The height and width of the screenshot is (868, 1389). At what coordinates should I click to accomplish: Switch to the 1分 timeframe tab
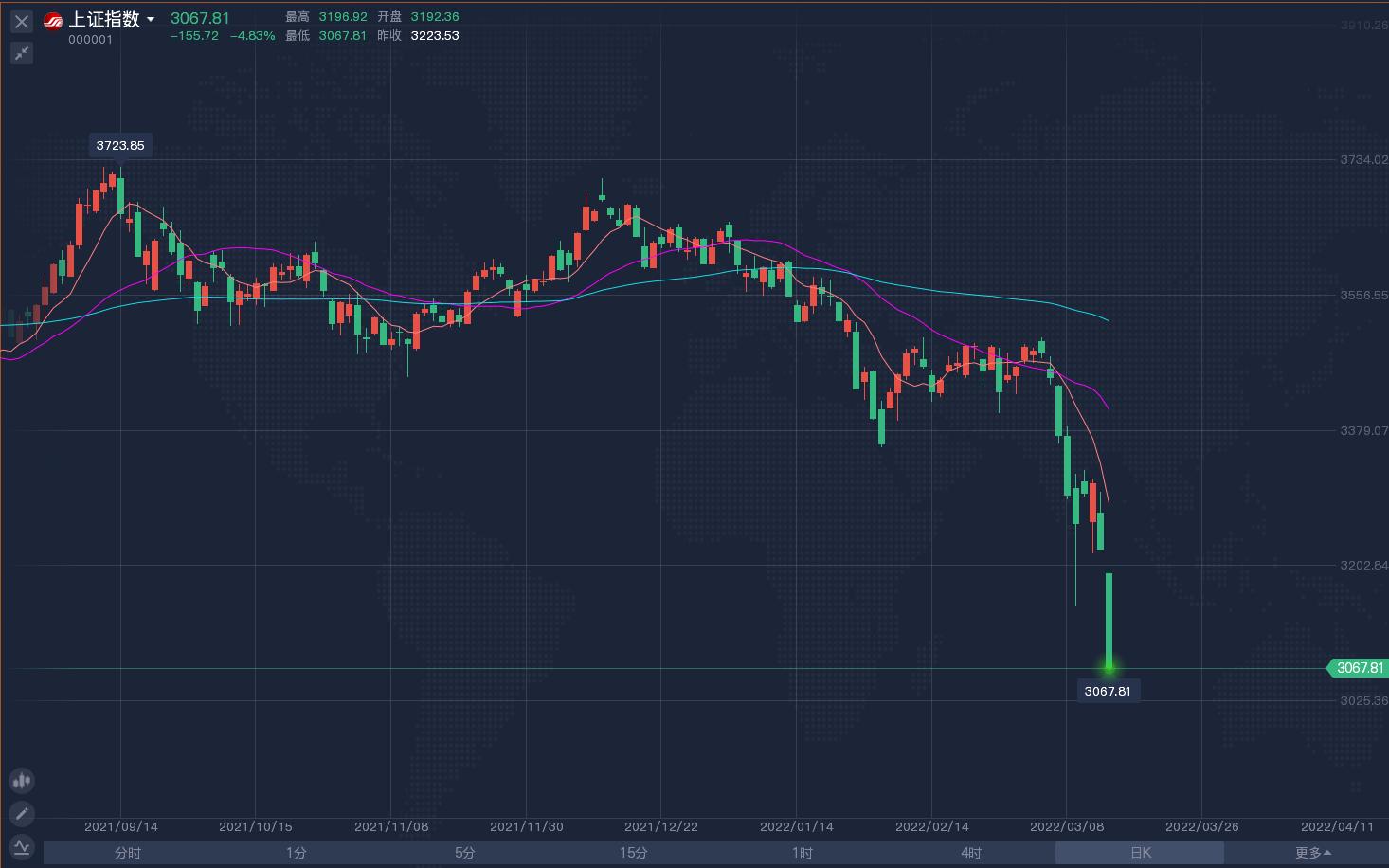[297, 853]
